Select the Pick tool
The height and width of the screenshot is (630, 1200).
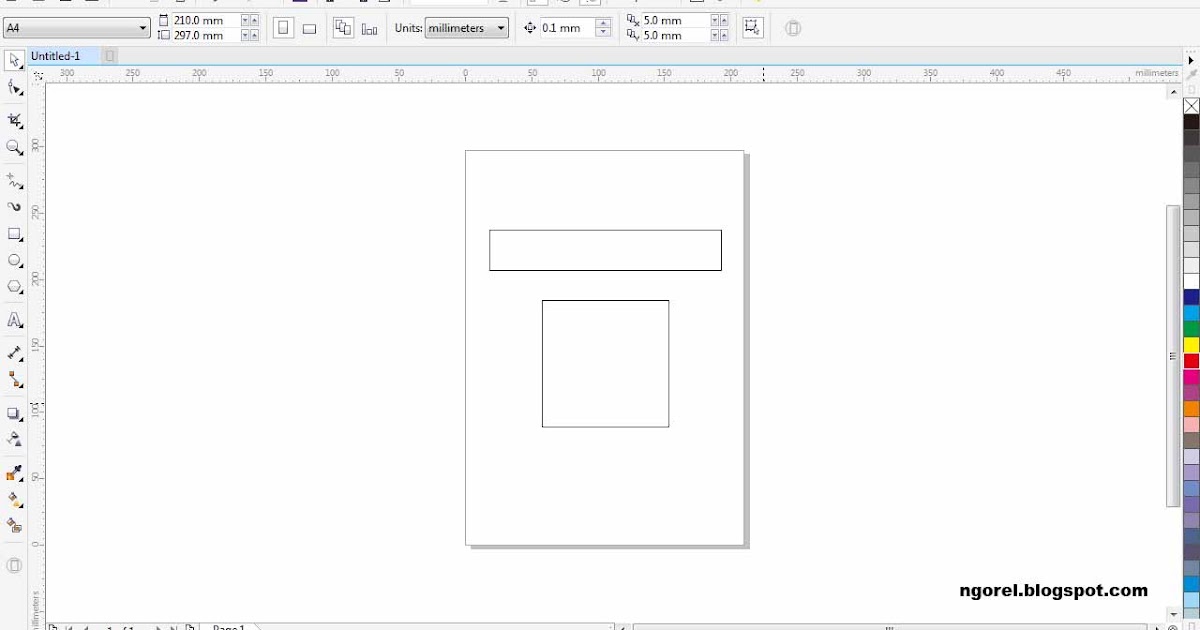(x=13, y=60)
